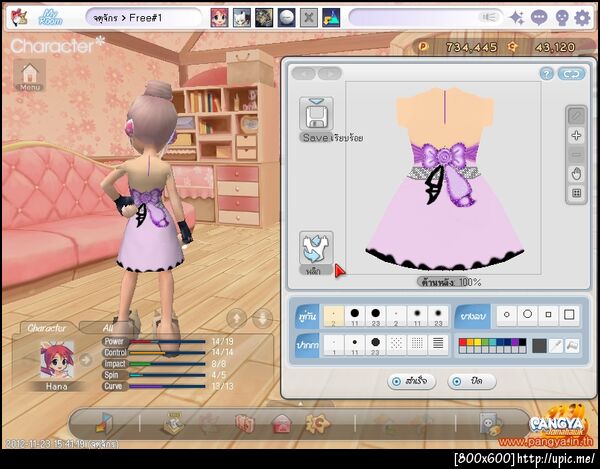Select pen size 23 preset
Screen dimensions: 600x469
375,345
